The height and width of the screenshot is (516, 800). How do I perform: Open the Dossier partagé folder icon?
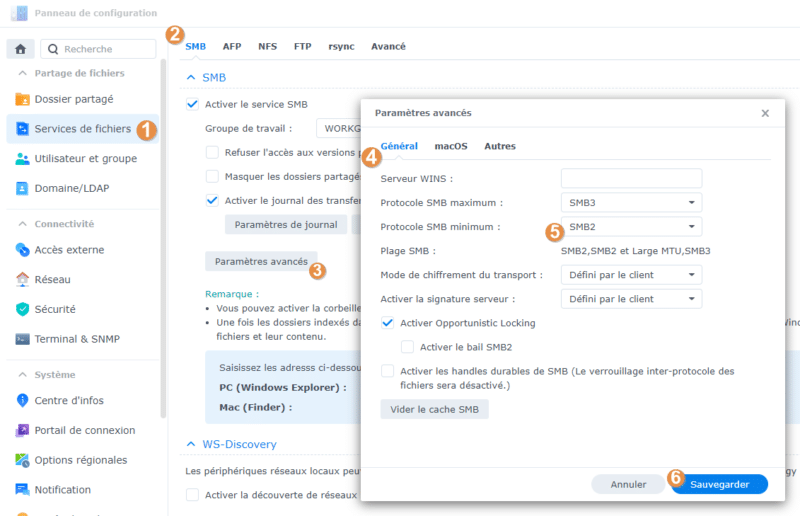(22, 99)
